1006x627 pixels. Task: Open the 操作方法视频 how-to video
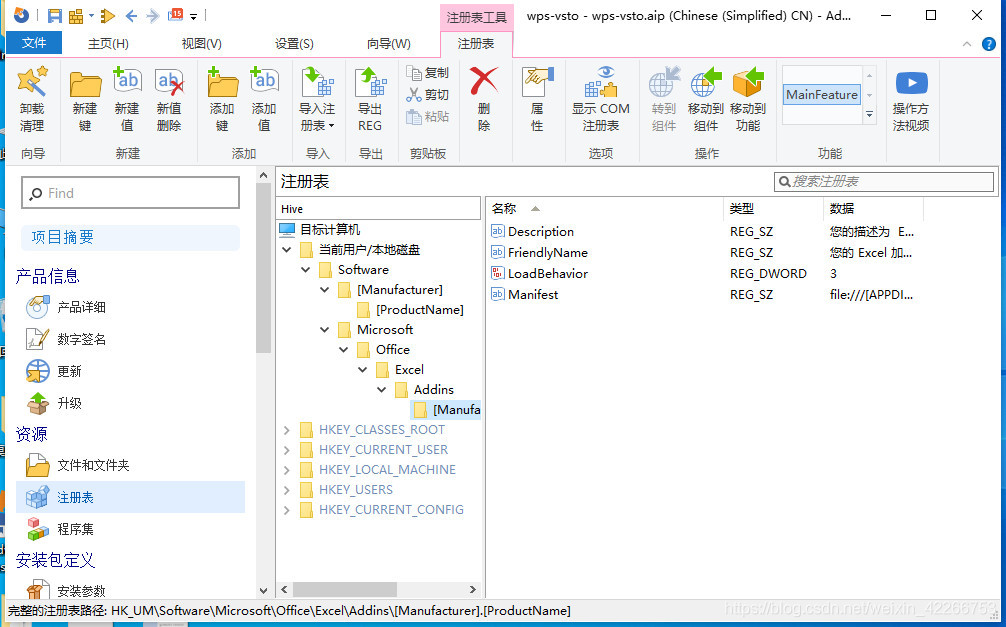click(x=911, y=98)
